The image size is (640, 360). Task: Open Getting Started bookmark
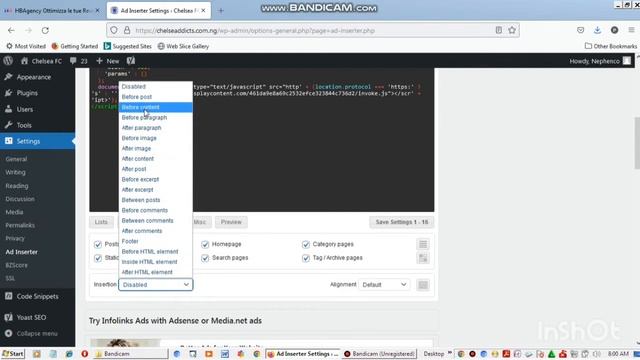coord(75,46)
